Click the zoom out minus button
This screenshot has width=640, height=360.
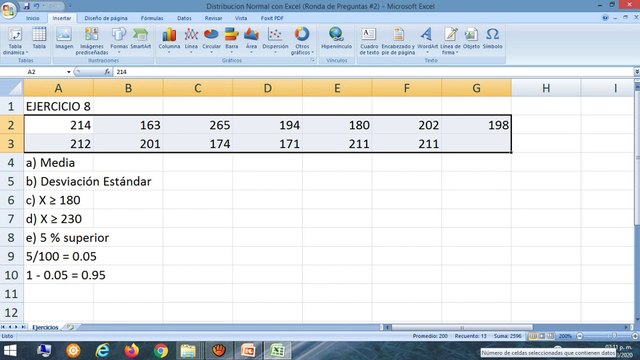click(x=580, y=336)
